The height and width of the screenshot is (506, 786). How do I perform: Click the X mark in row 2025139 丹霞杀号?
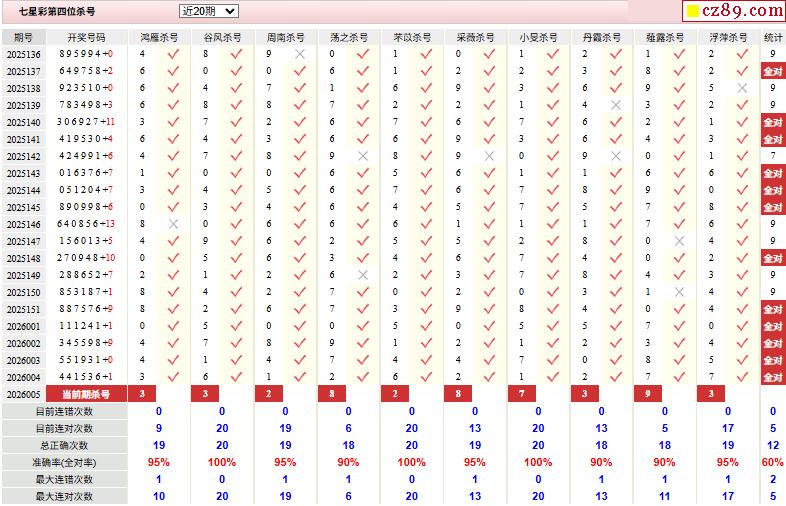pos(616,105)
